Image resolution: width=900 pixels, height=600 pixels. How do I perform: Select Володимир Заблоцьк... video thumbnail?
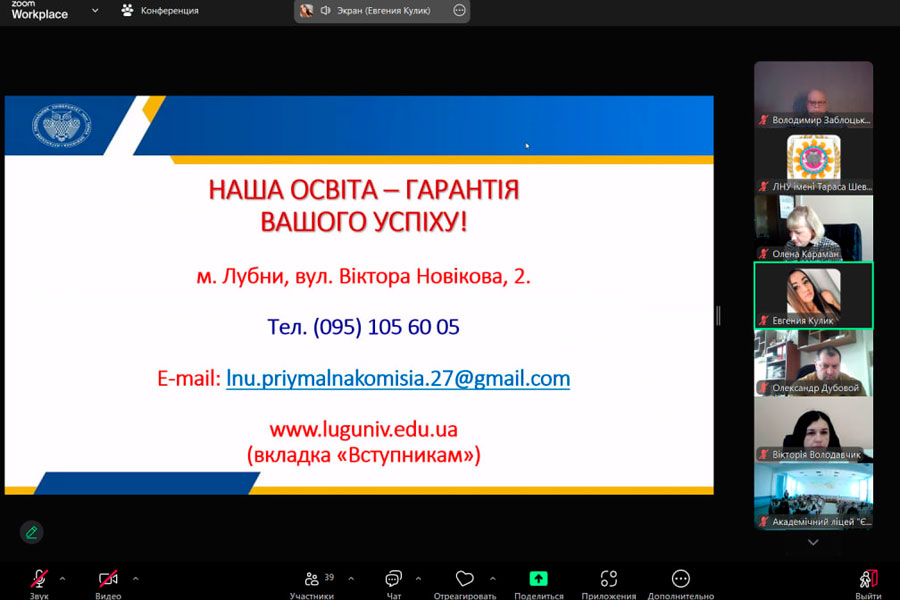coord(813,95)
